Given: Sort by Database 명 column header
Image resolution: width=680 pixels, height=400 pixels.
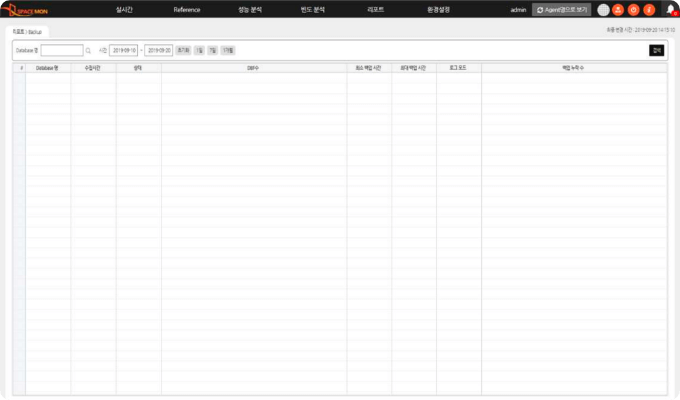Looking at the screenshot, I should 48,68.
